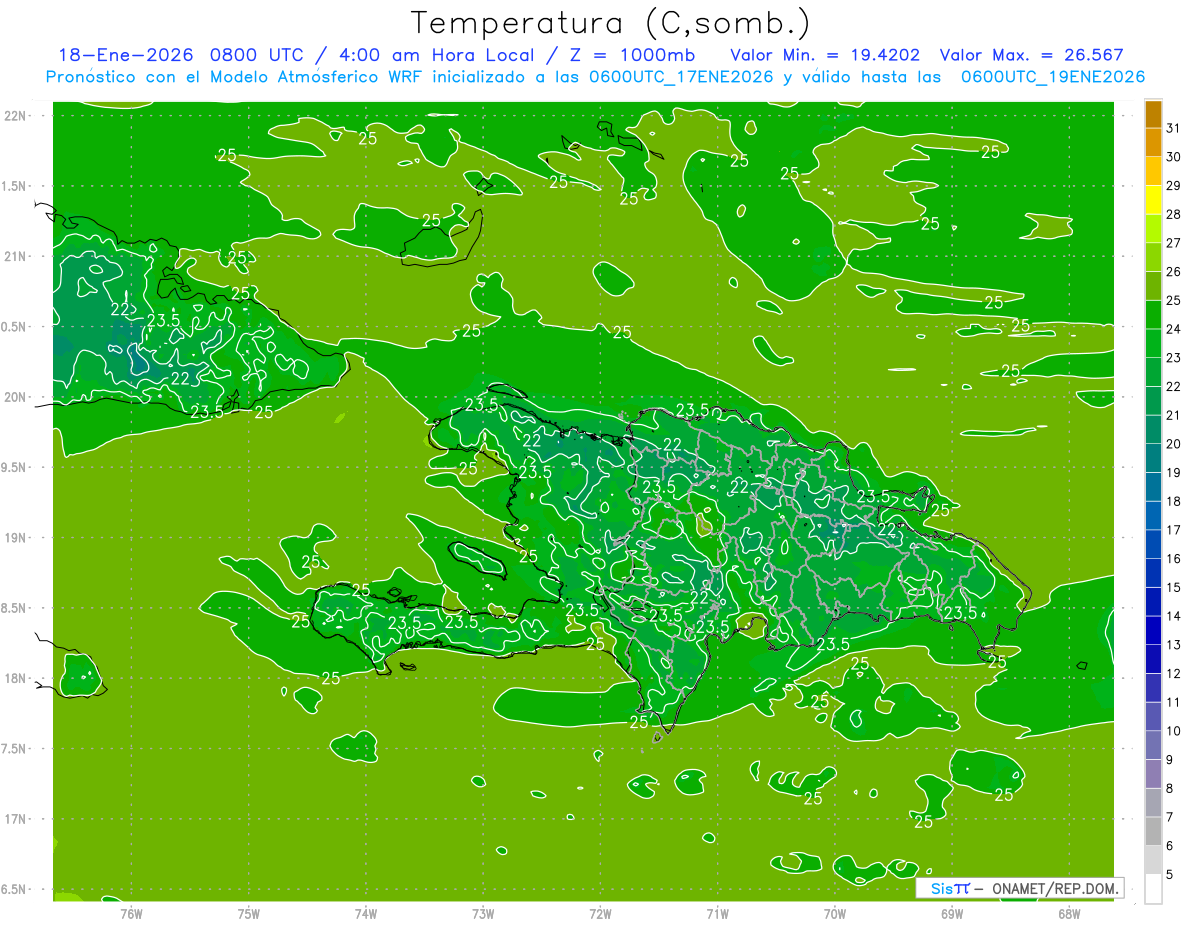The width and height of the screenshot is (1200, 927).
Task: Click the '19N' latitude axis label
Action: (15, 538)
